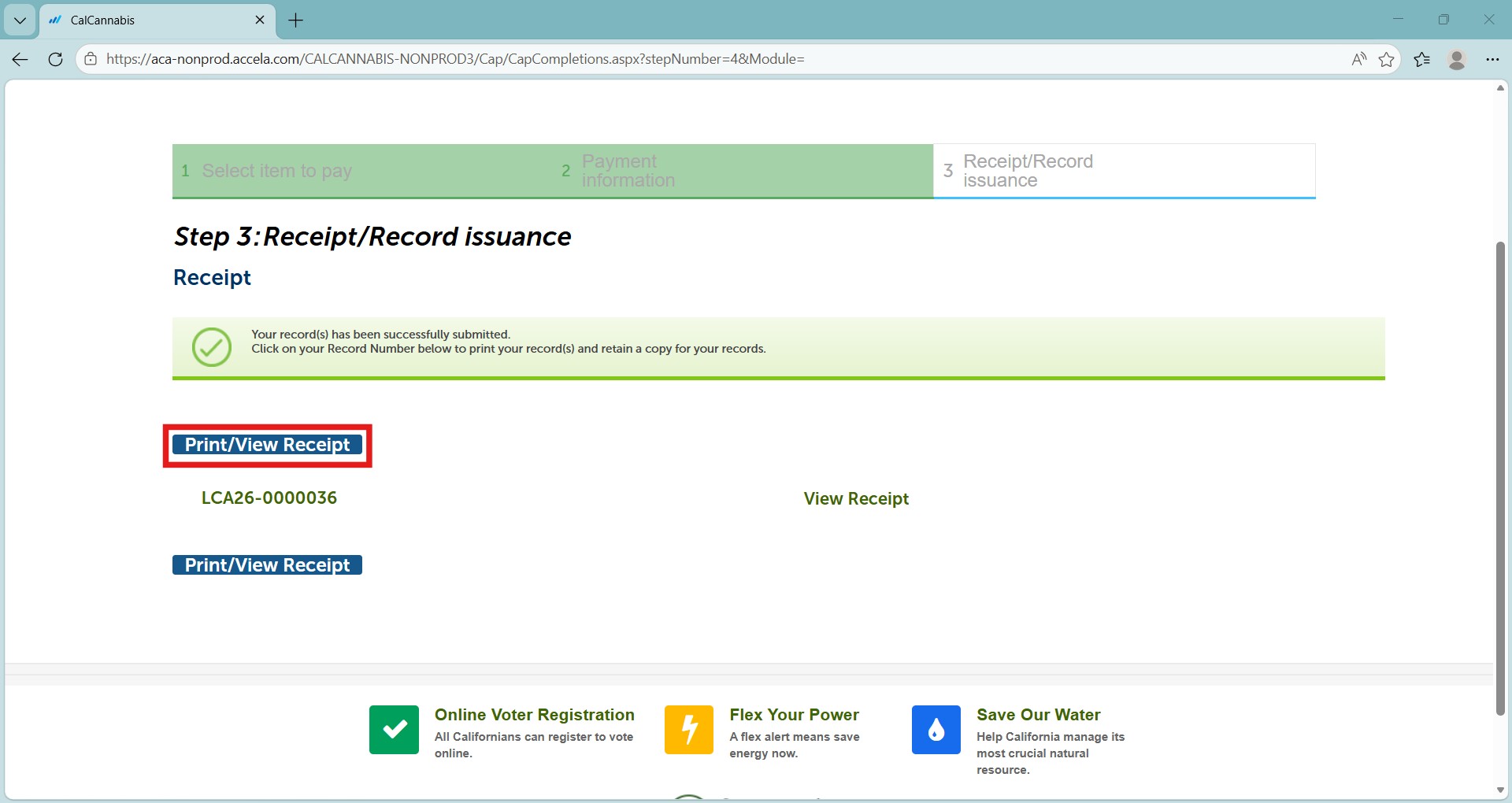The height and width of the screenshot is (803, 1512).
Task: Click the top Print/View Receipt button
Action: click(x=267, y=445)
